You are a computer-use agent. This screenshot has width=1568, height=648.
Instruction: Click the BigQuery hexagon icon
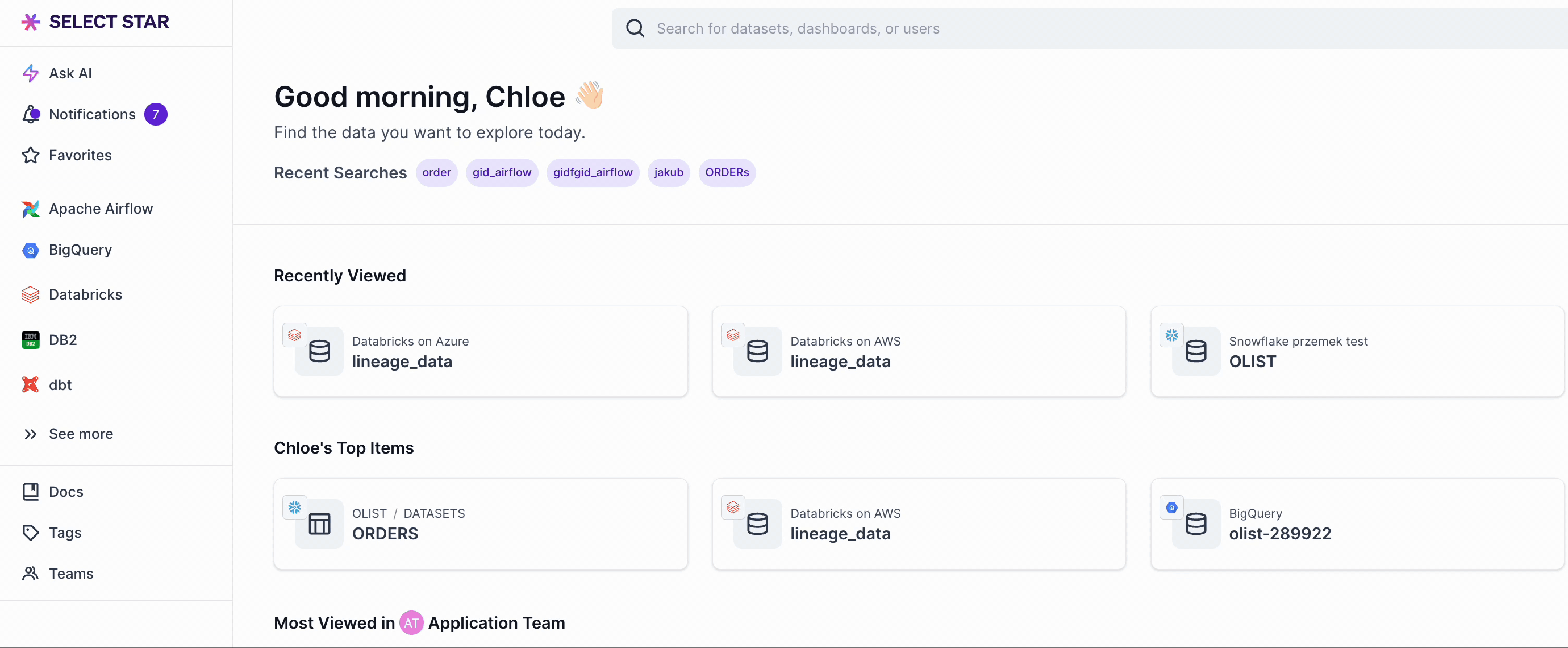pyautogui.click(x=31, y=250)
